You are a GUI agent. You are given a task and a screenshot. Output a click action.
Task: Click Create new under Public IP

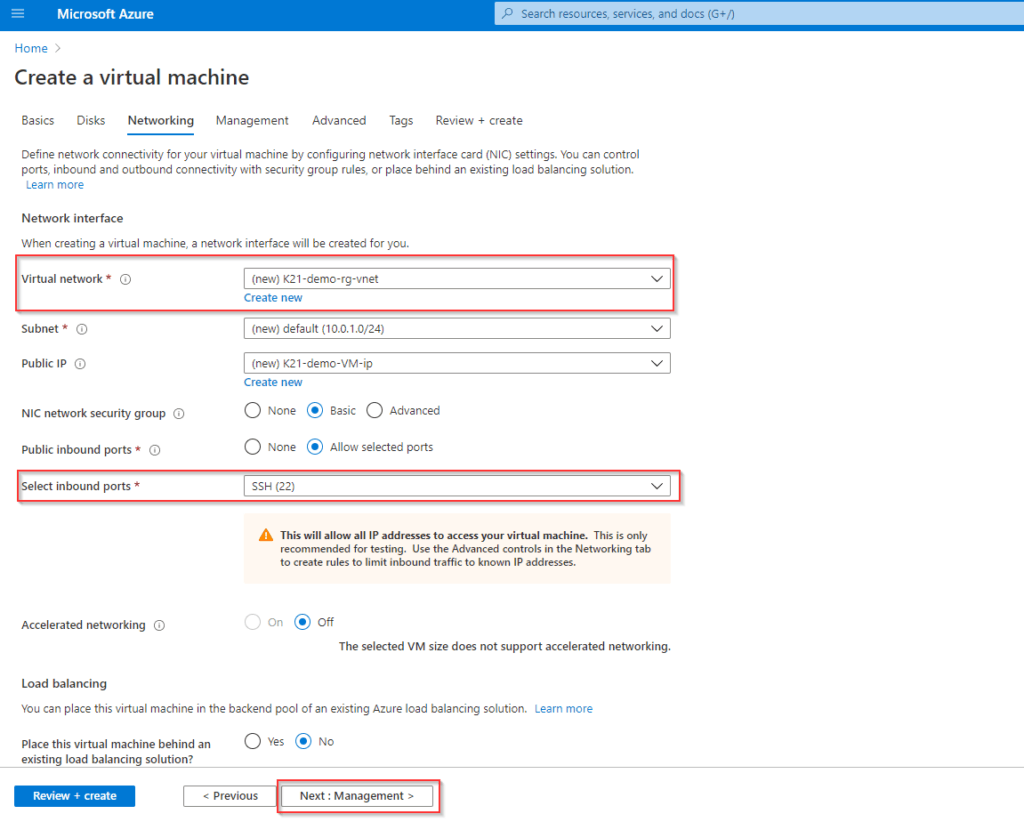click(x=273, y=382)
